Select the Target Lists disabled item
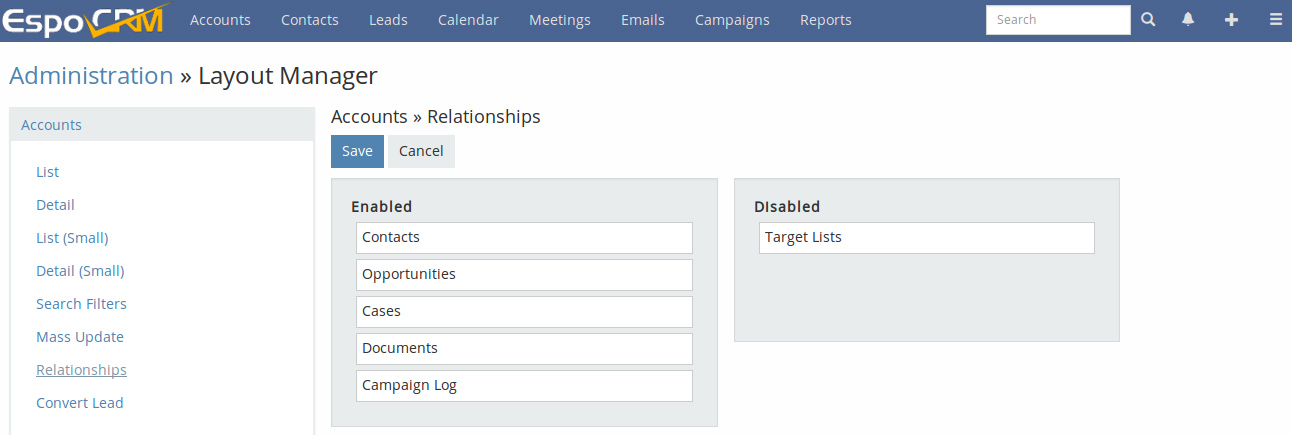The height and width of the screenshot is (435, 1292). click(x=927, y=238)
